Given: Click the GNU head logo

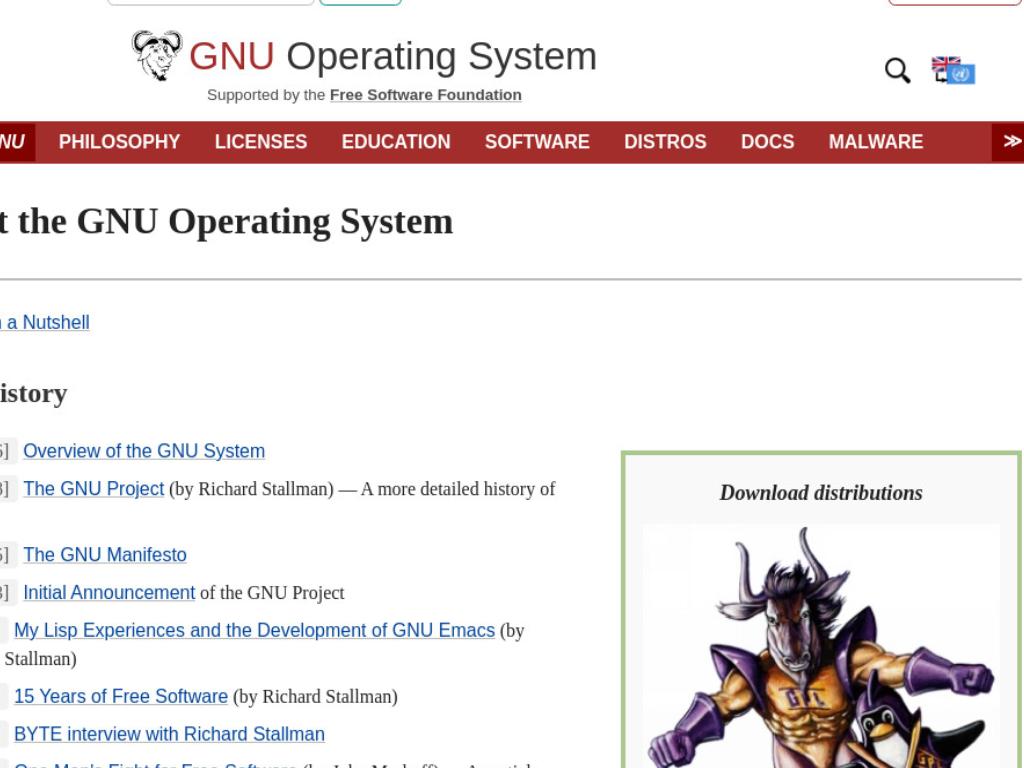Looking at the screenshot, I should pos(157,56).
